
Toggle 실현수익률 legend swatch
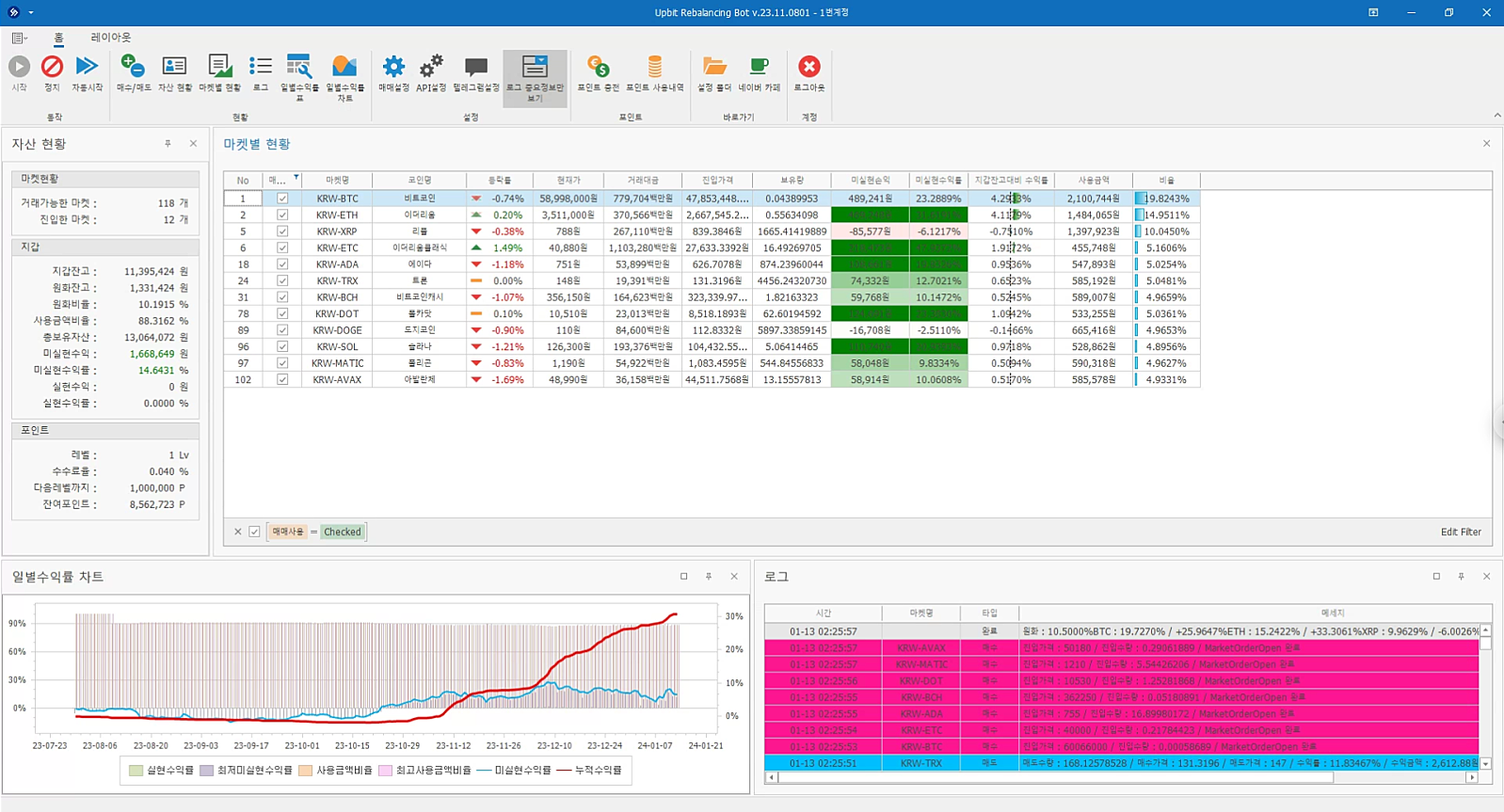136,771
